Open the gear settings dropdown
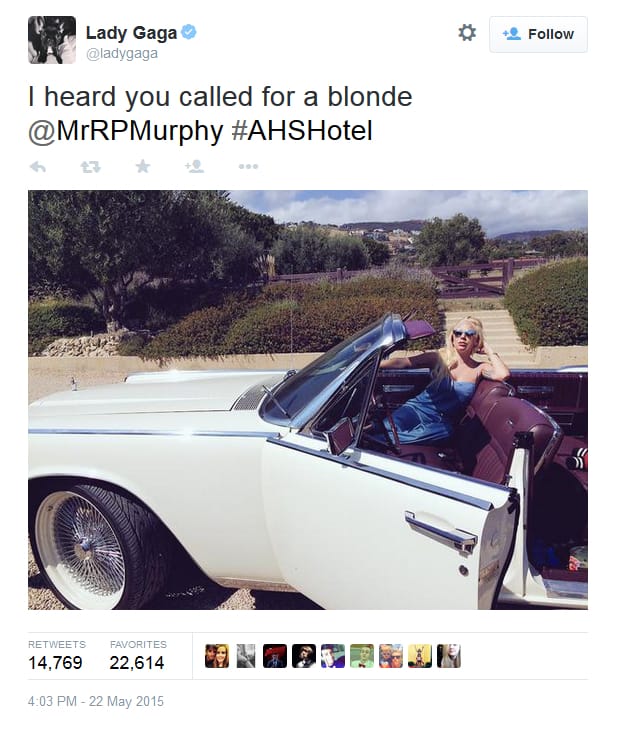This screenshot has height=735, width=618. (467, 33)
